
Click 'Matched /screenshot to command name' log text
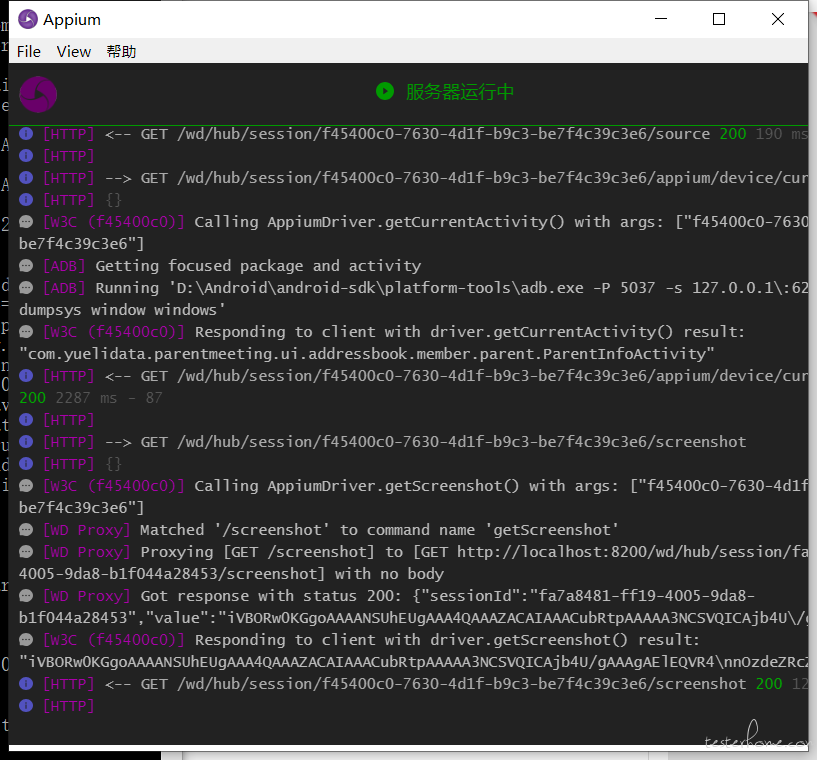[379, 530]
